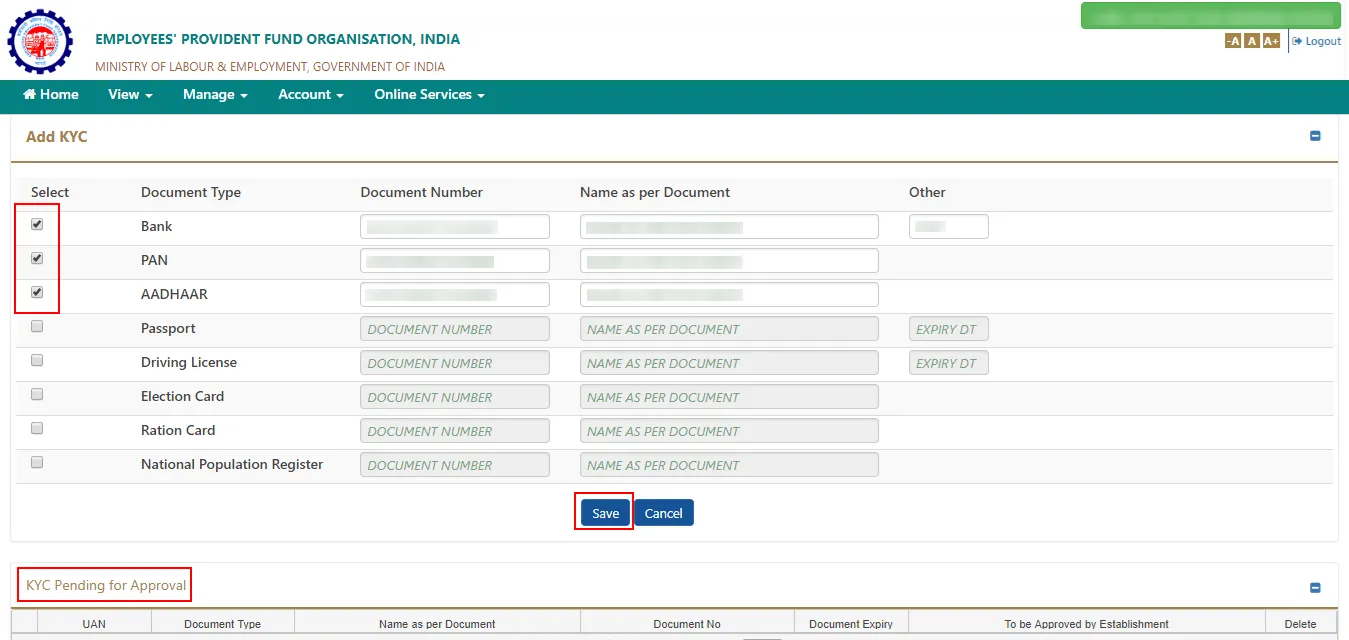Click the EPFO logo emblem
1349x640 pixels.
(x=40, y=42)
